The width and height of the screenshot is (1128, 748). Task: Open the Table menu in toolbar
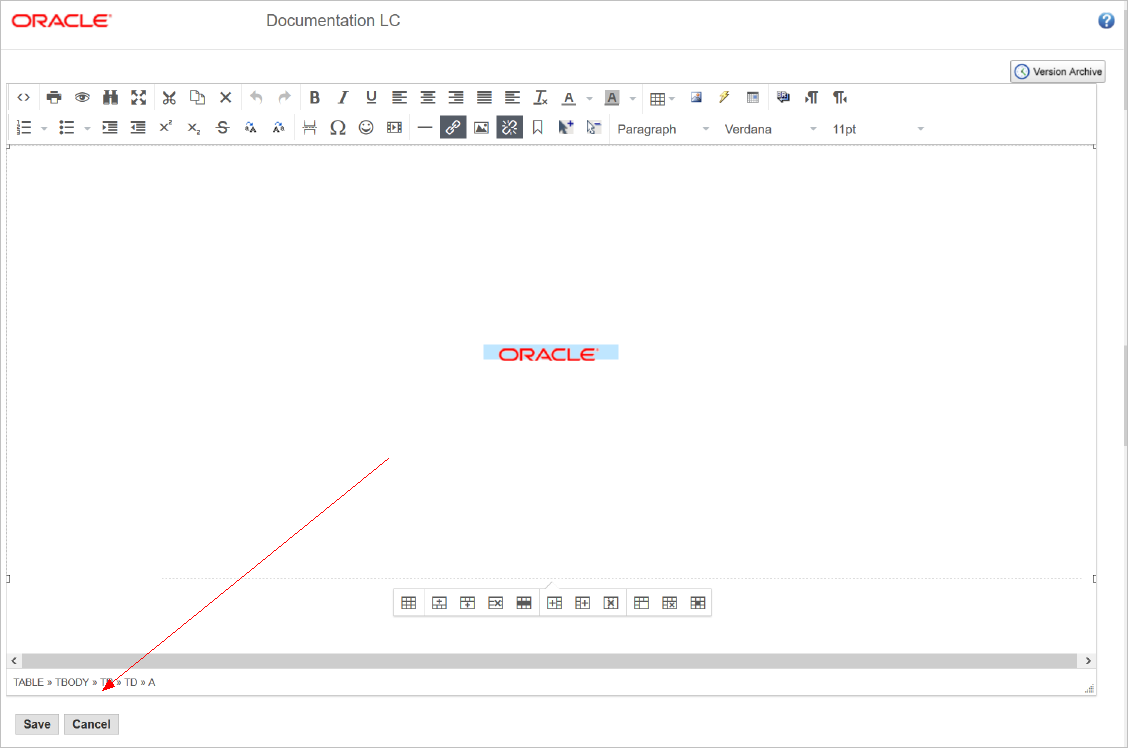[662, 99]
